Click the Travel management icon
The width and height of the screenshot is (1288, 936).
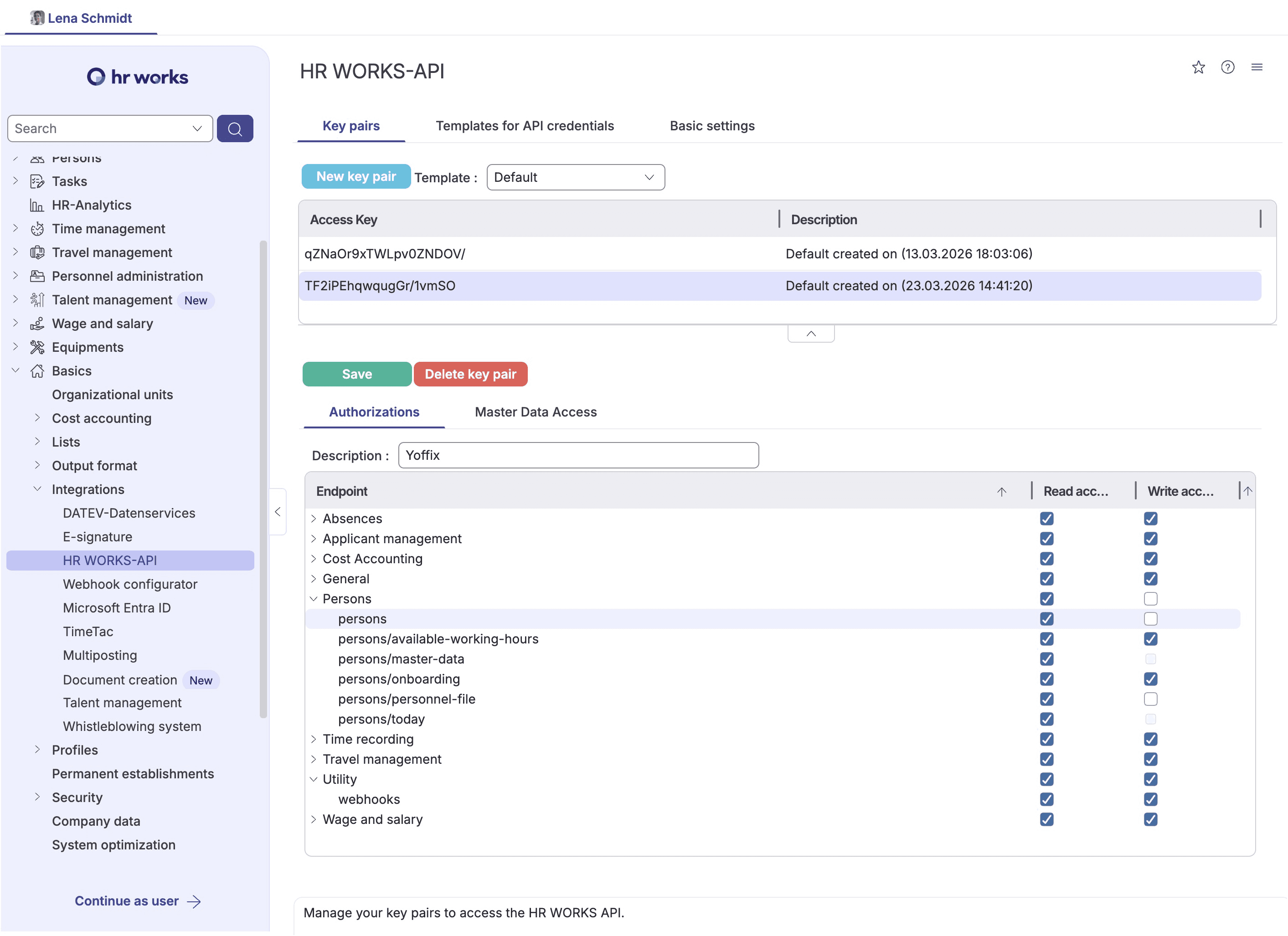point(37,253)
